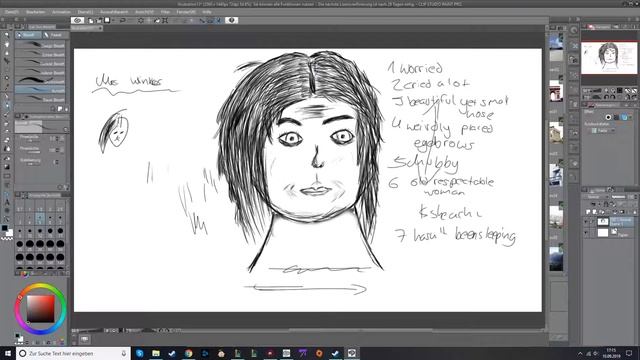Screen dimensions: 640x360
Task: Open File Explorer from the taskbar
Action: 156,353
